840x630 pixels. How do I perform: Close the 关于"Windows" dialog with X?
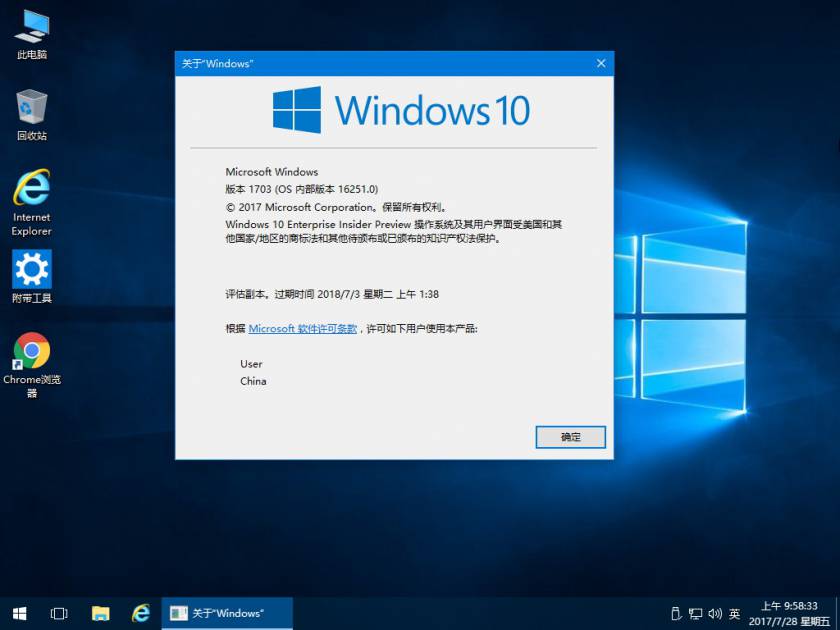(601, 63)
